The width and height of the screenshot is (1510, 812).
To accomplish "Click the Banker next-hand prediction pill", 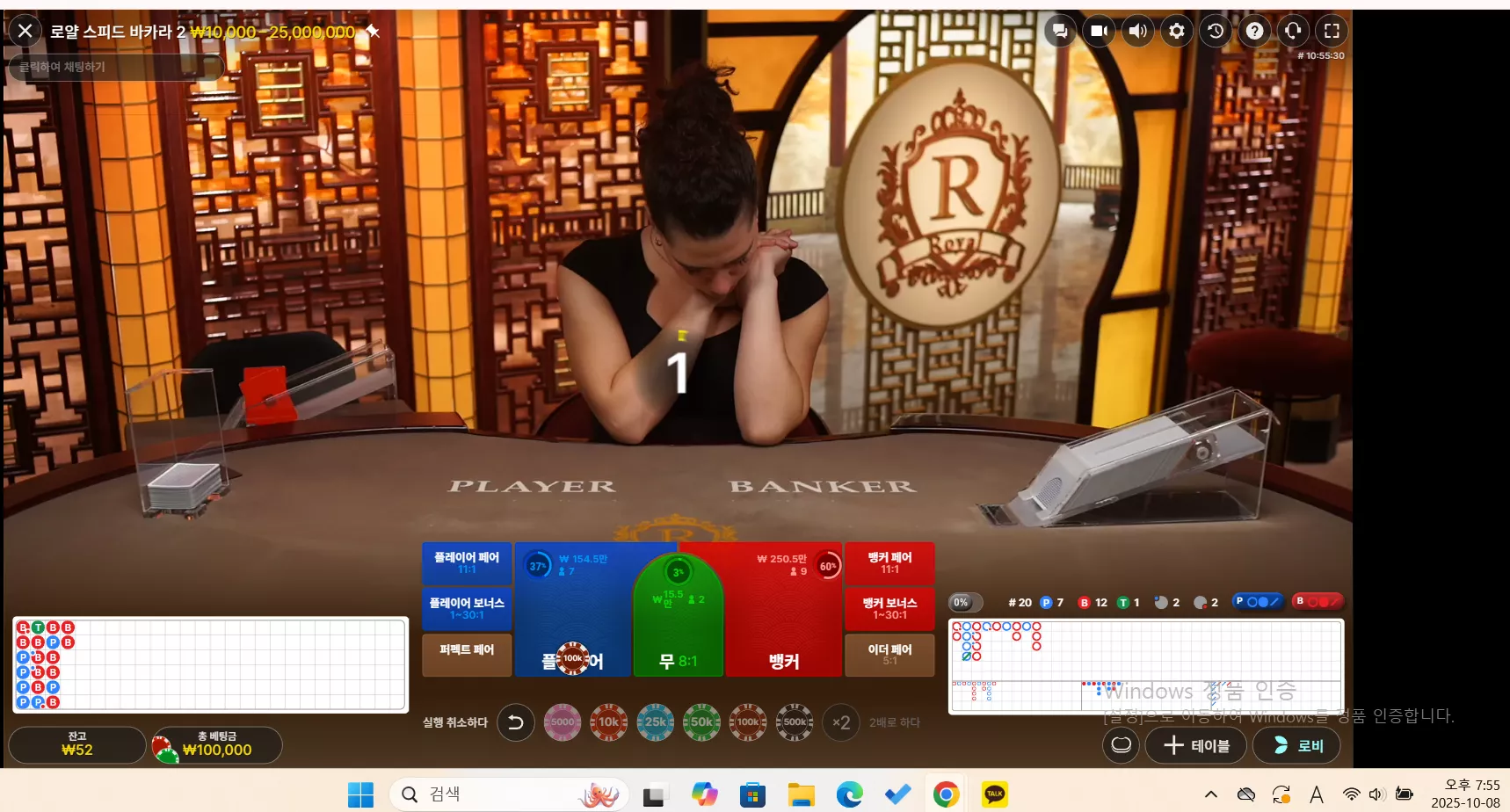I will click(1318, 602).
